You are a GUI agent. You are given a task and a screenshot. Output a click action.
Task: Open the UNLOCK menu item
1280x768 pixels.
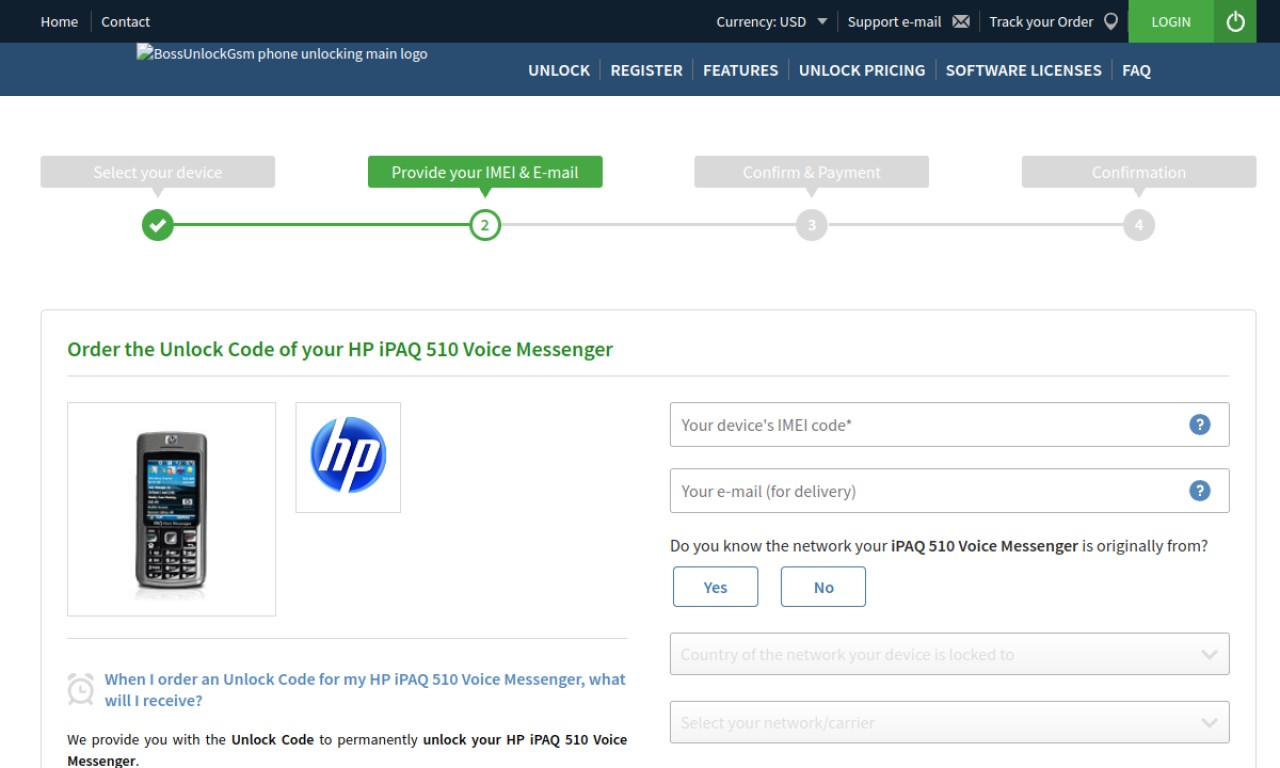pyautogui.click(x=559, y=70)
